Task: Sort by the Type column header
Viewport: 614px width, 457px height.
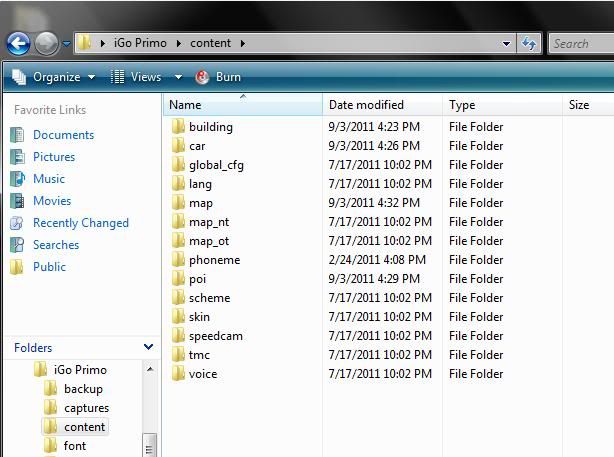Action: coord(502,105)
